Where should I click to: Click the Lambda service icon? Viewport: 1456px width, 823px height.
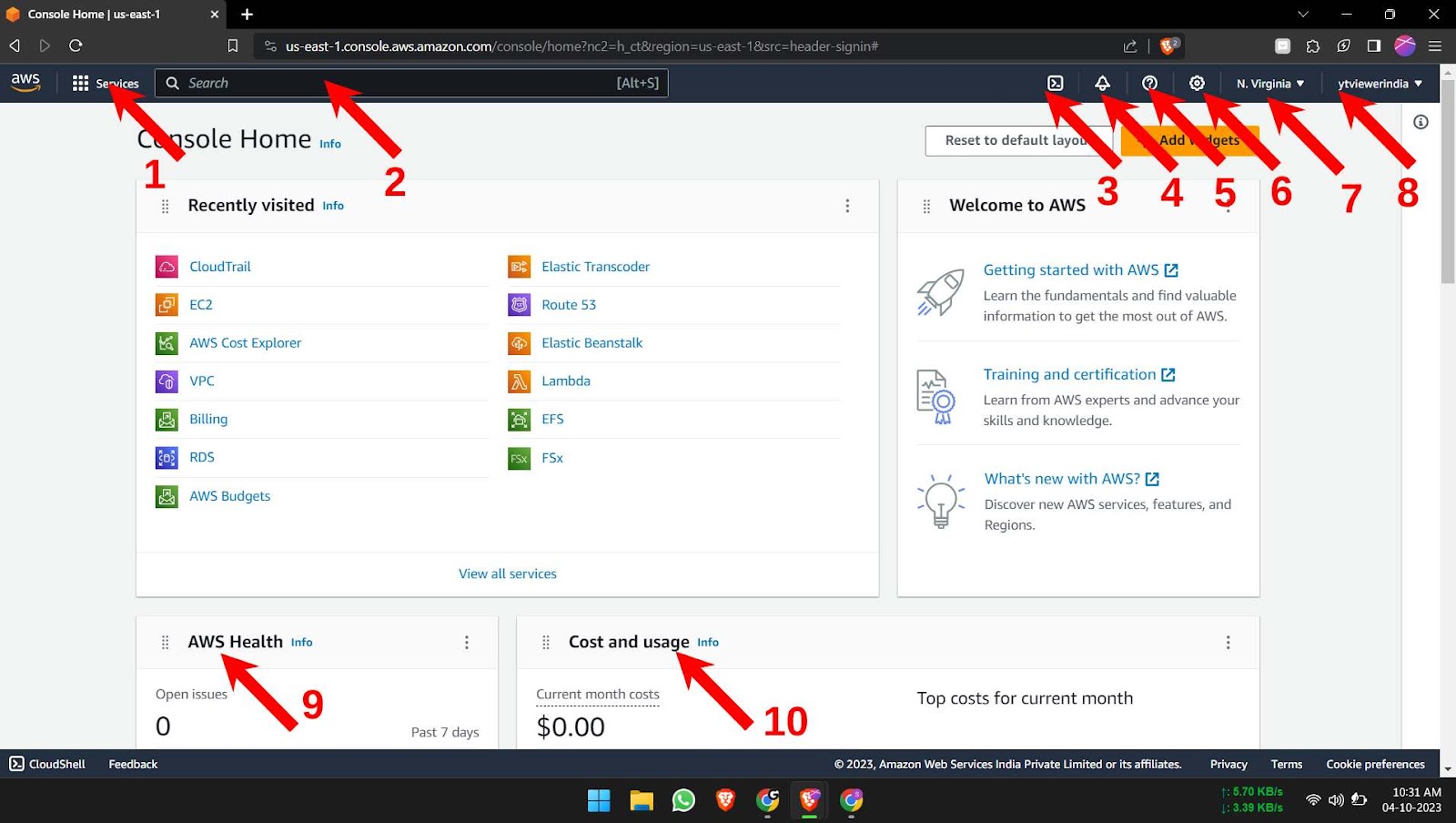[x=519, y=381]
